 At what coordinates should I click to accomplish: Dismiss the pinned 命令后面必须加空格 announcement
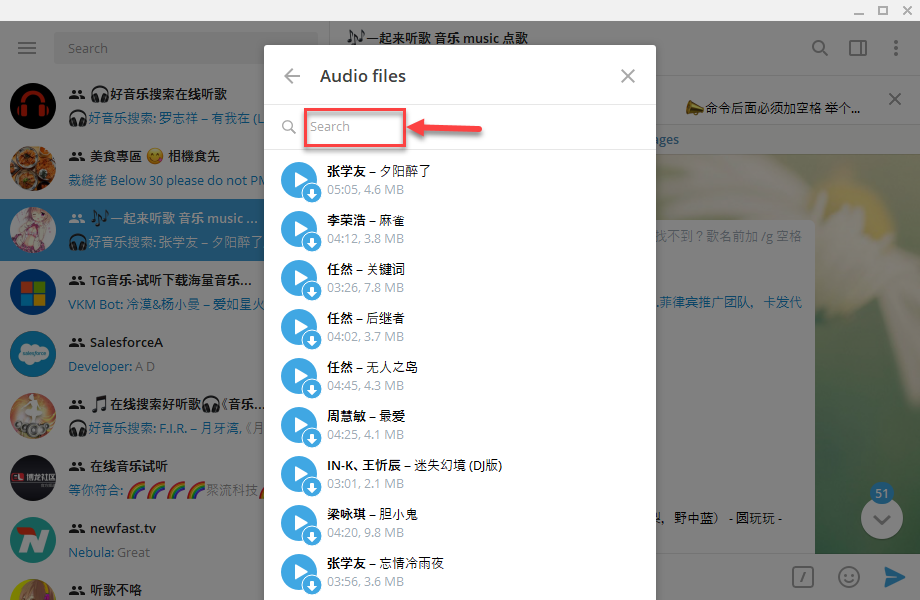(895, 100)
